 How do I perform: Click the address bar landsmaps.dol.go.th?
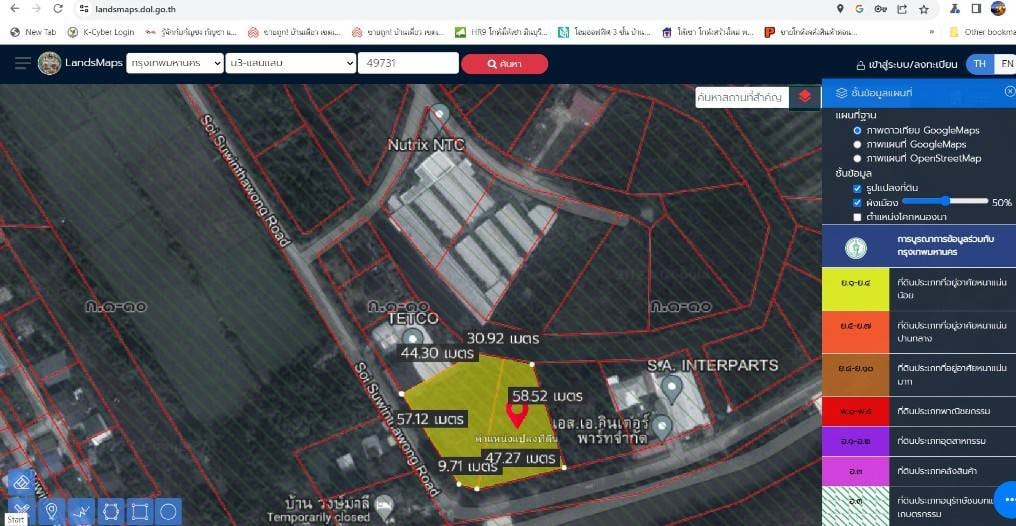135,9
